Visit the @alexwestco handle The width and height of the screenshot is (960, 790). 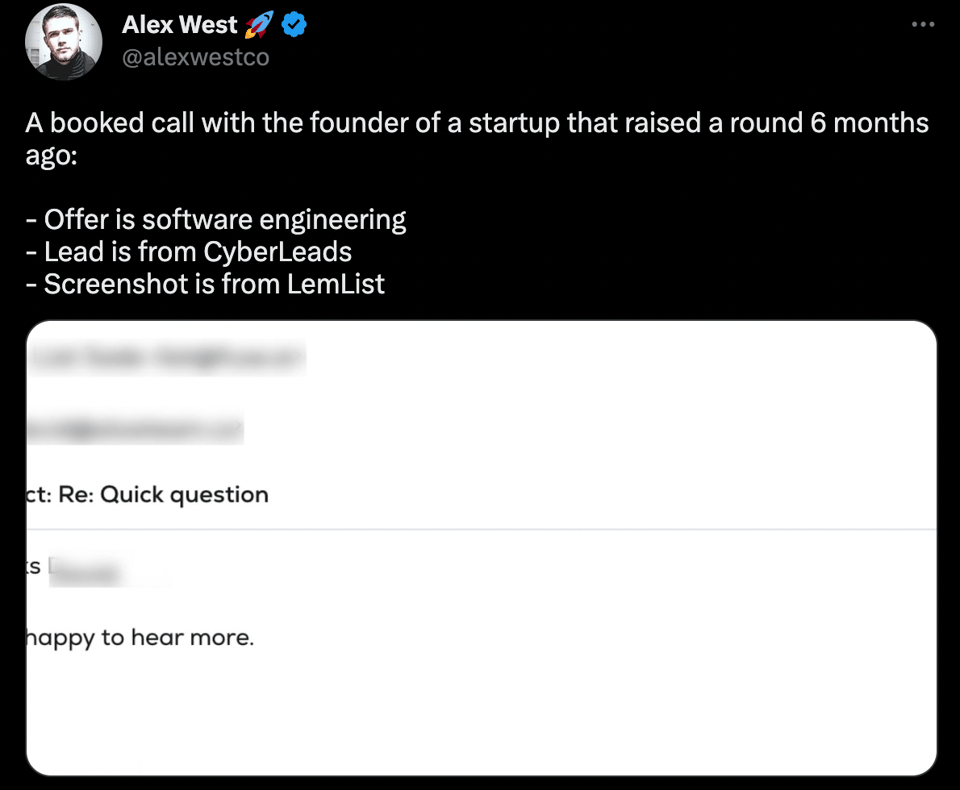[195, 57]
